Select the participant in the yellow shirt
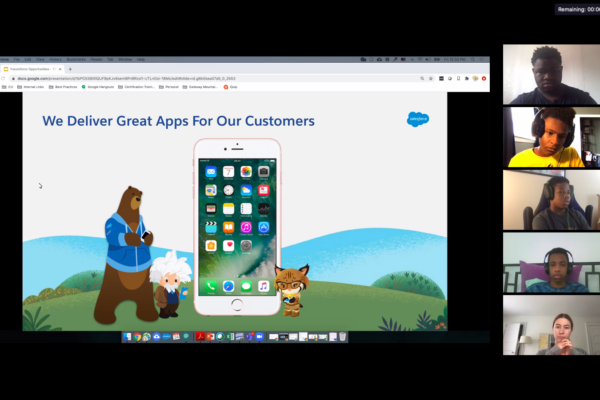600x400 pixels. 551,137
